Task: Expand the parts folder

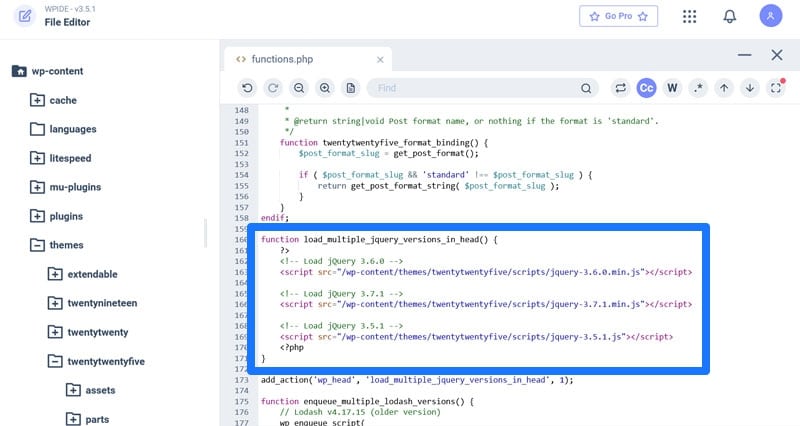Action: click(73, 419)
